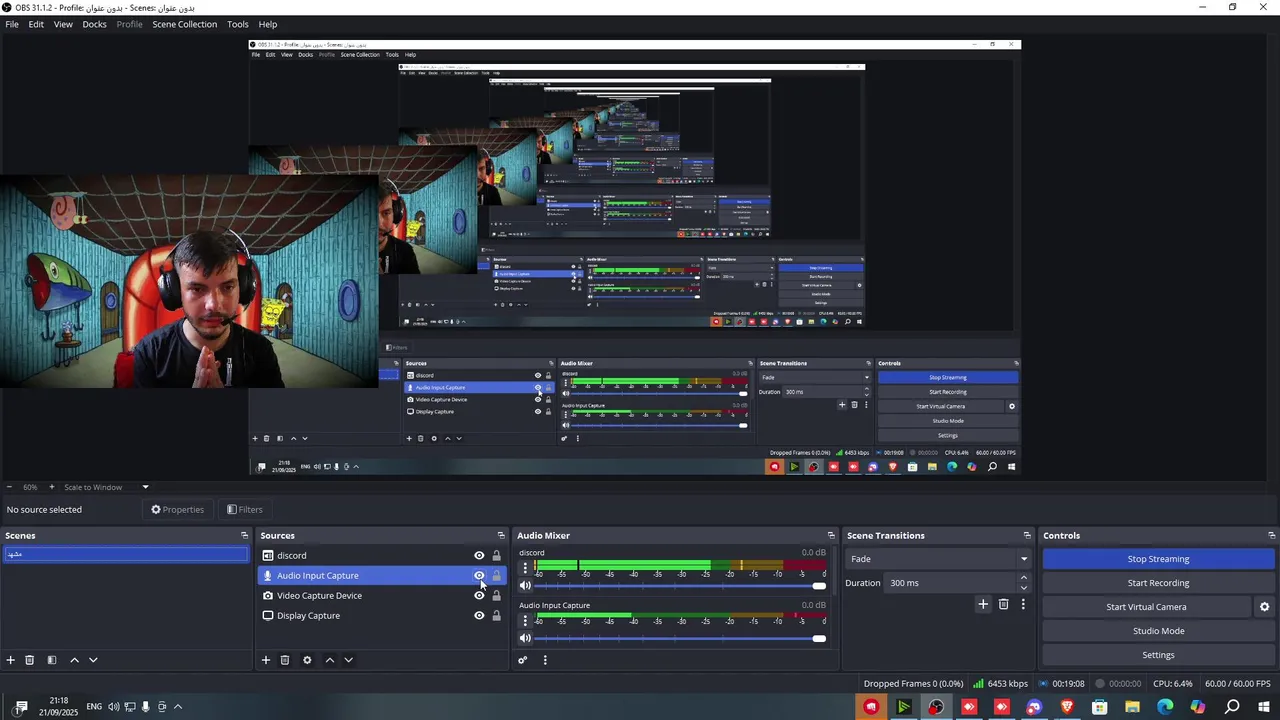Open Settings from Controls panel
Image resolution: width=1280 pixels, height=720 pixels.
pyautogui.click(x=1158, y=655)
